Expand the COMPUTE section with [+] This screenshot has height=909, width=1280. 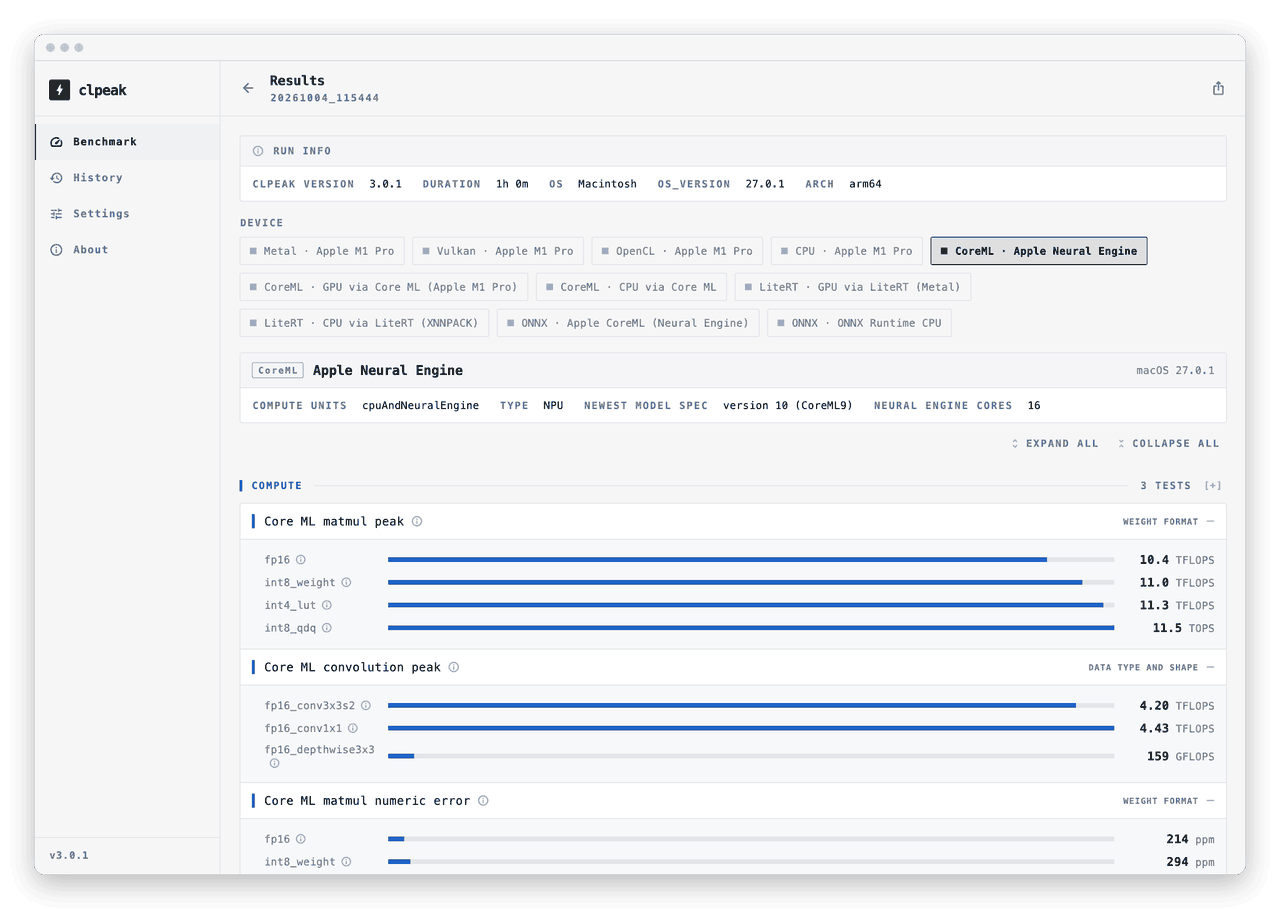click(1213, 486)
